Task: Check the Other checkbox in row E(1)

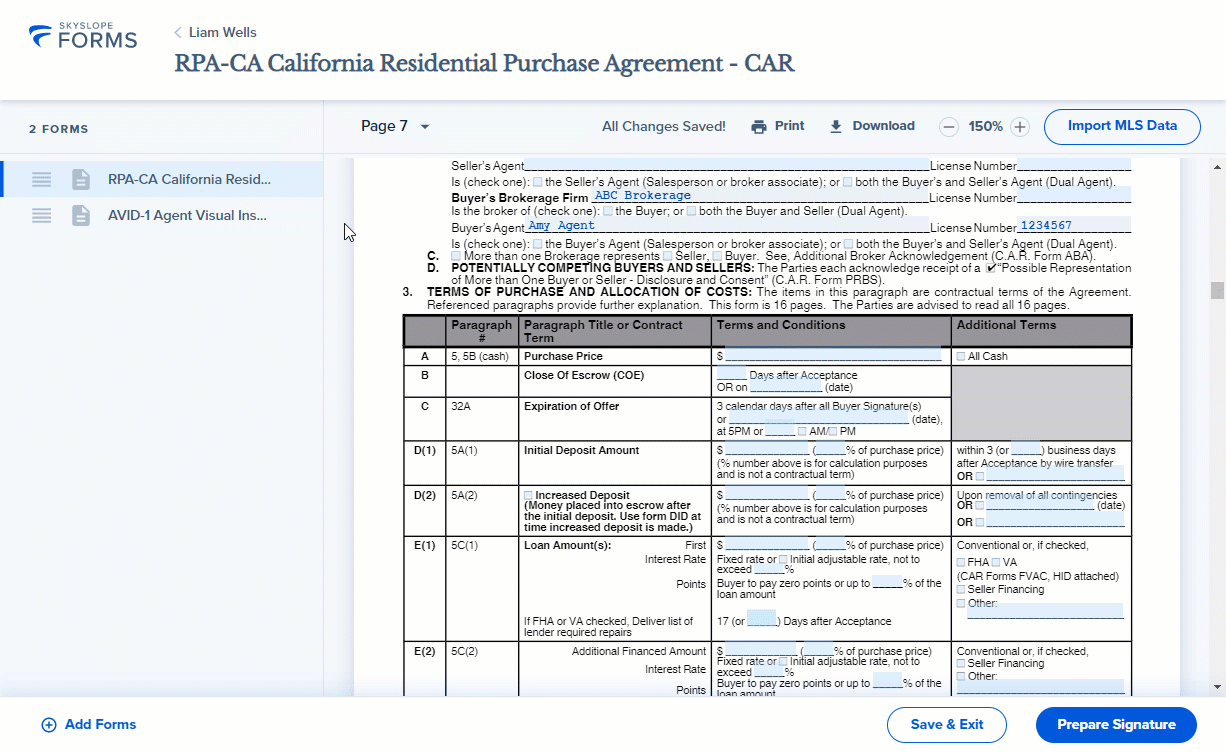Action: coord(961,603)
